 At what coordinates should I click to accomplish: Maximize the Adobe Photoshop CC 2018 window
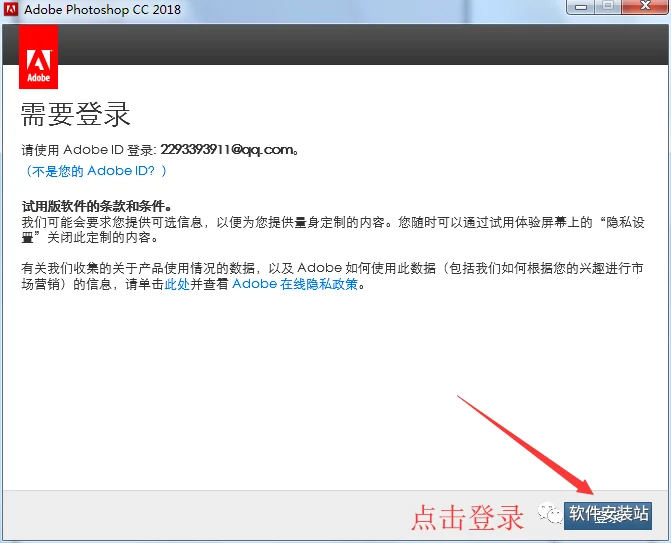coord(608,6)
